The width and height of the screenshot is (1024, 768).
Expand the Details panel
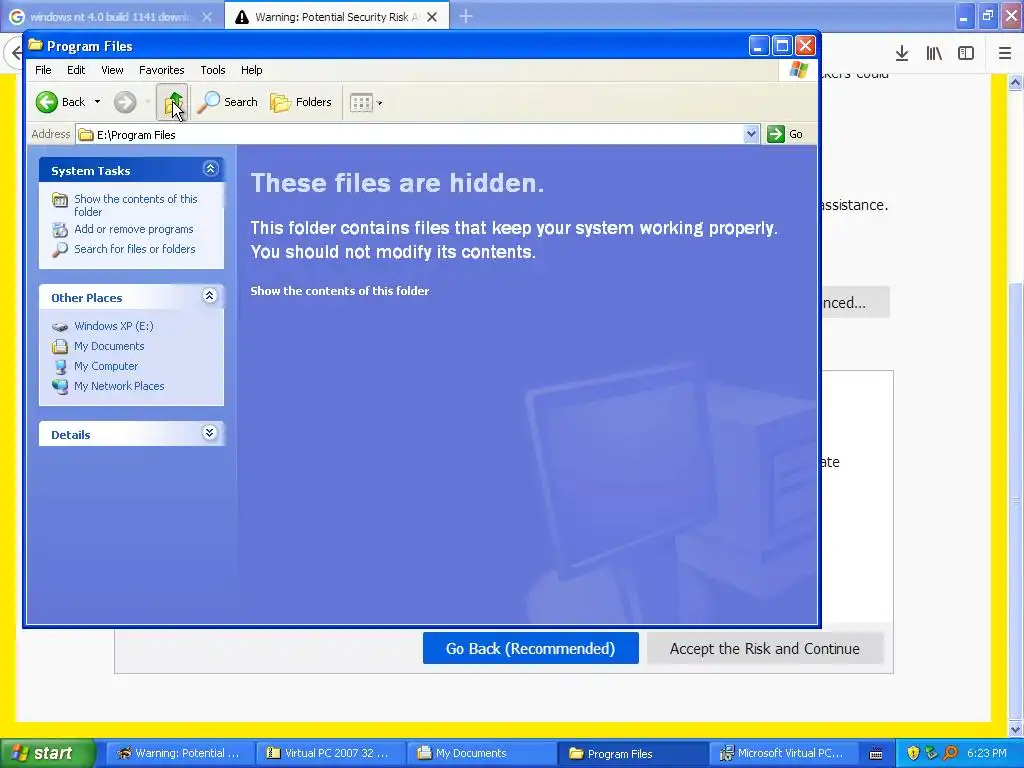(210, 433)
